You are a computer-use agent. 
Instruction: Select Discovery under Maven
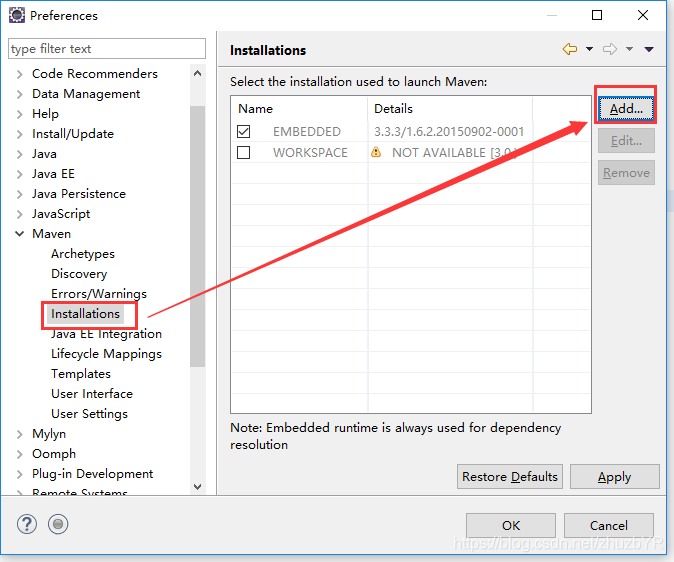(x=79, y=274)
